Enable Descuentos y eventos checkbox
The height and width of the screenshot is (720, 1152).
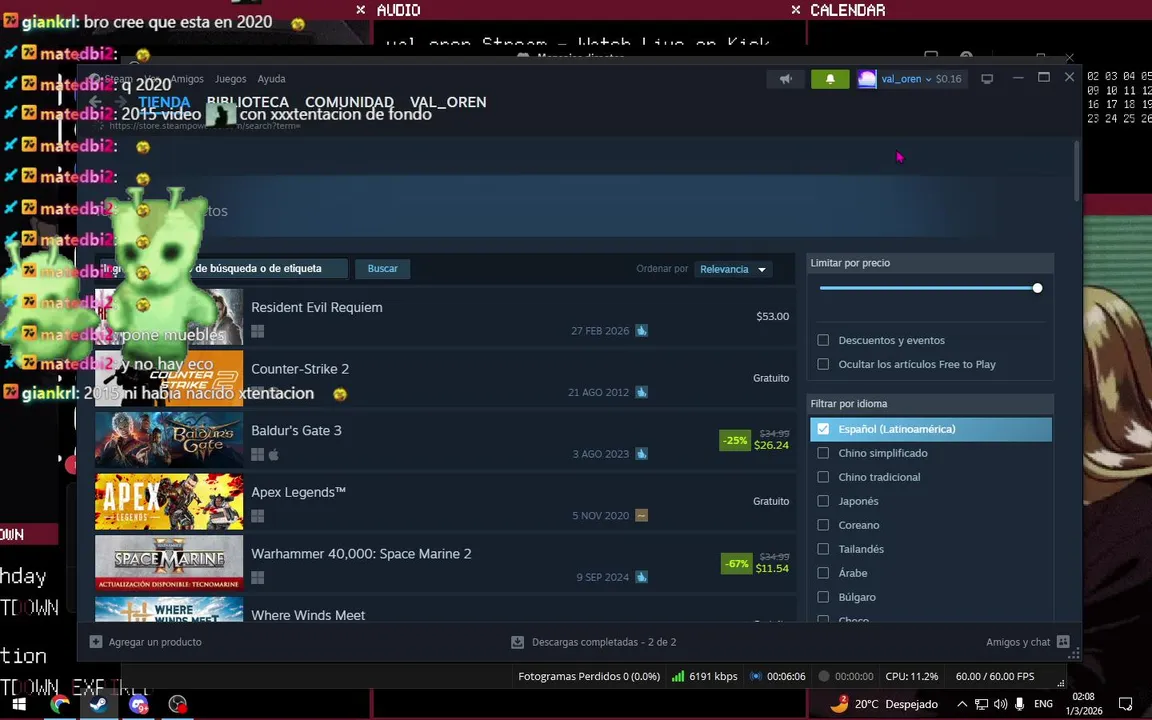click(823, 340)
